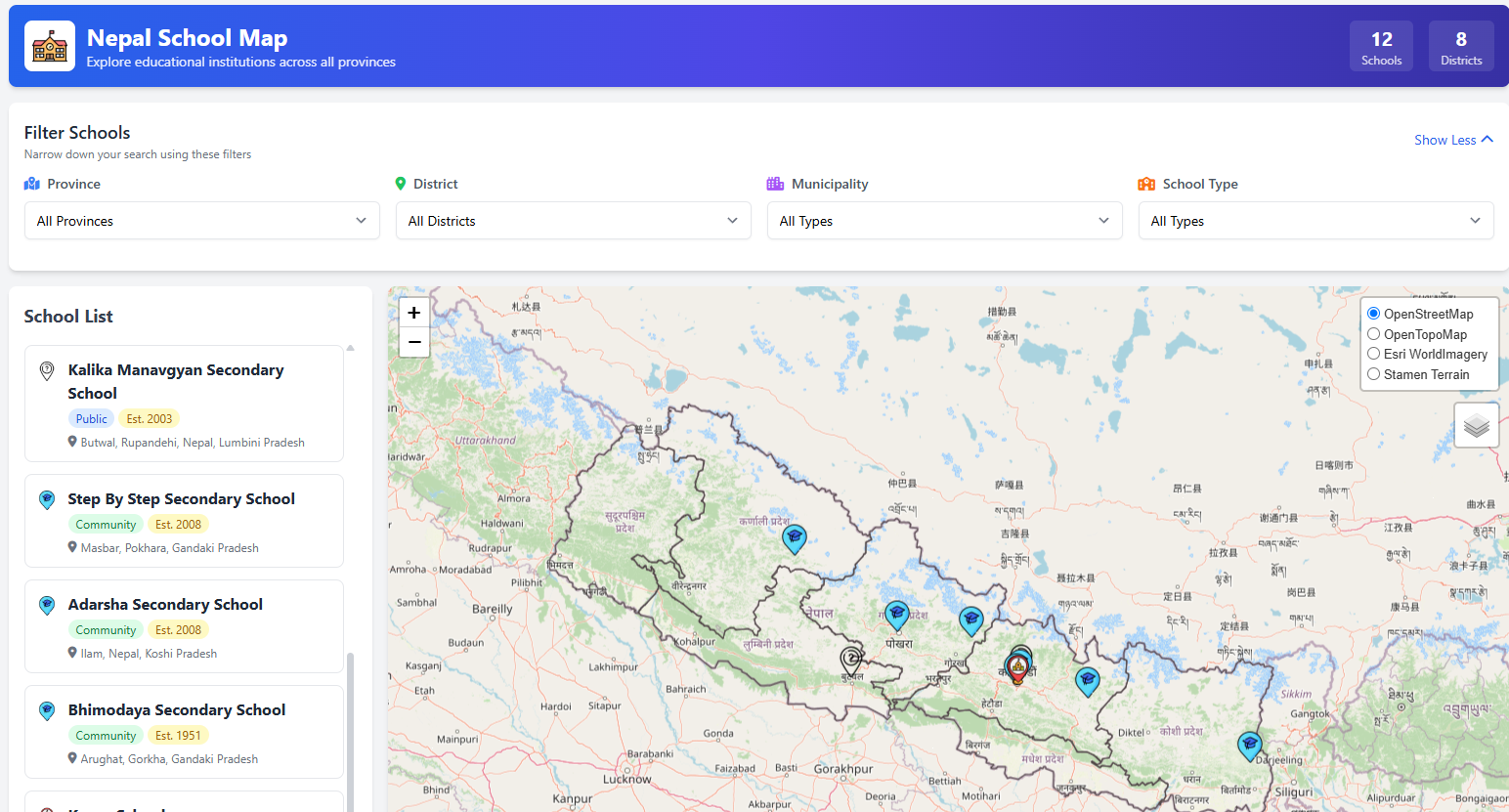1509x812 pixels.
Task: Open Adarsha Secondary School card
Action: click(x=184, y=626)
